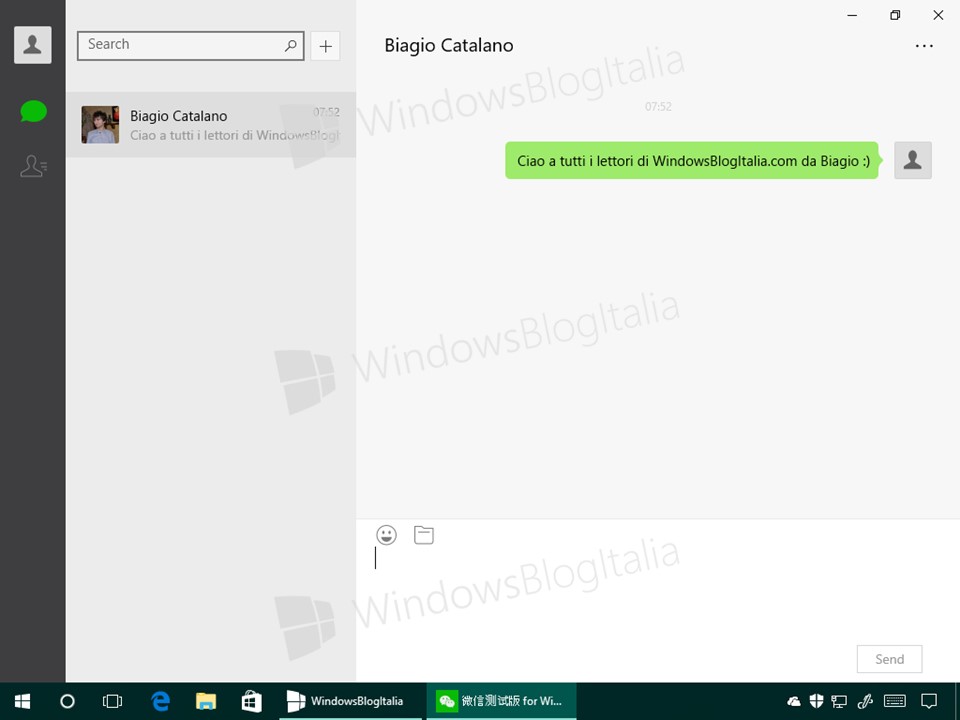960x720 pixels.
Task: Open the Windows Store
Action: coord(251,701)
